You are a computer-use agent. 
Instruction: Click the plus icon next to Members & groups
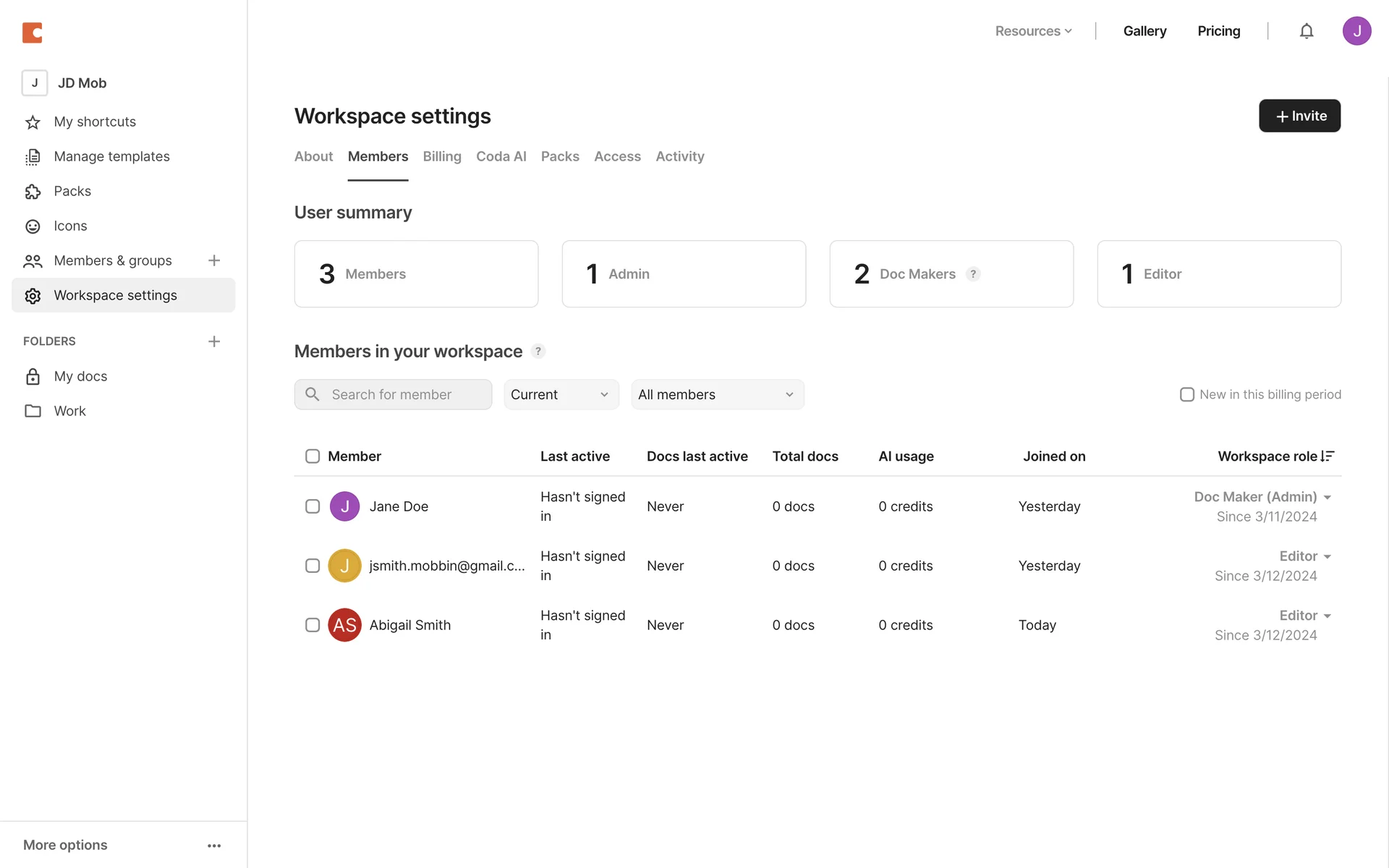pyautogui.click(x=214, y=260)
